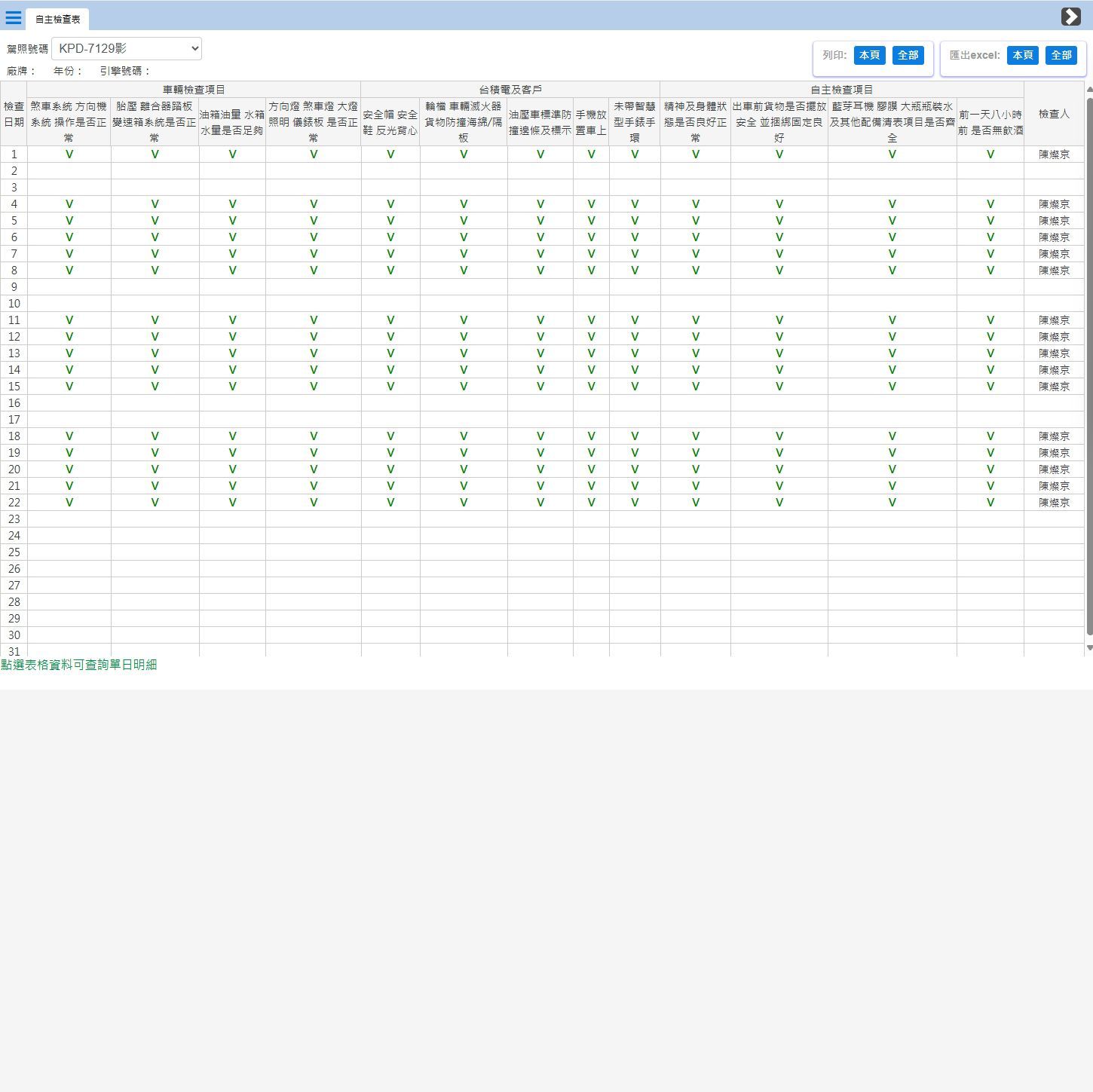Click inspector name 陳燦京 in day 5 row
This screenshot has height=1092, width=1093.
[1054, 221]
